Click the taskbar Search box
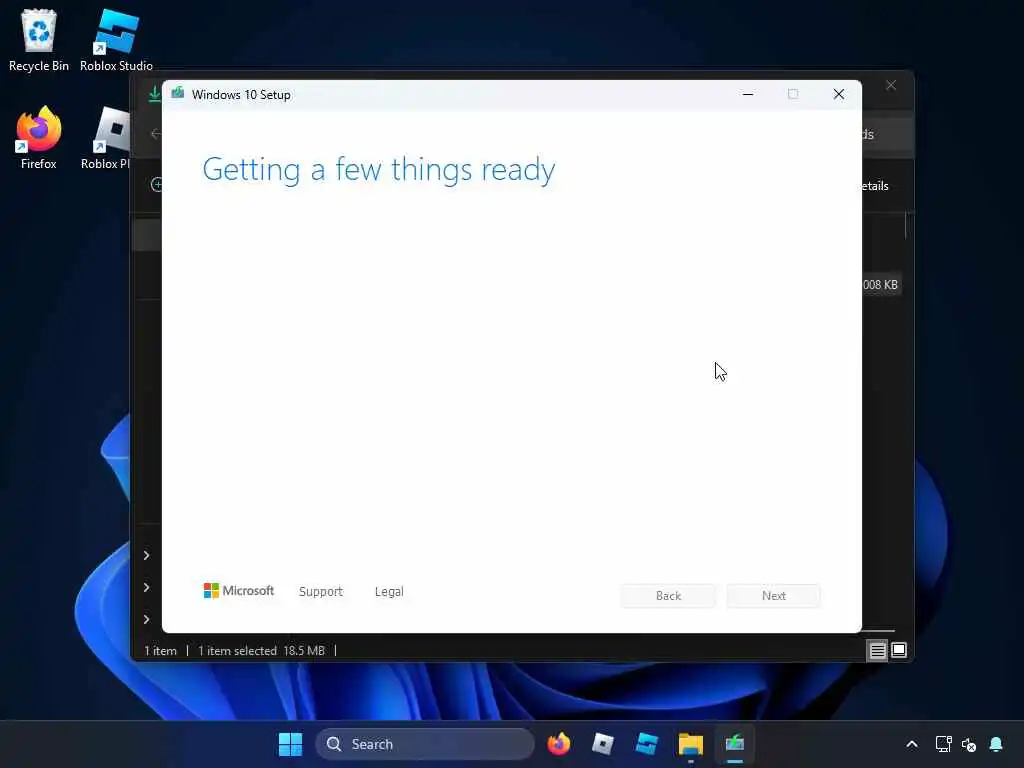 tap(425, 744)
